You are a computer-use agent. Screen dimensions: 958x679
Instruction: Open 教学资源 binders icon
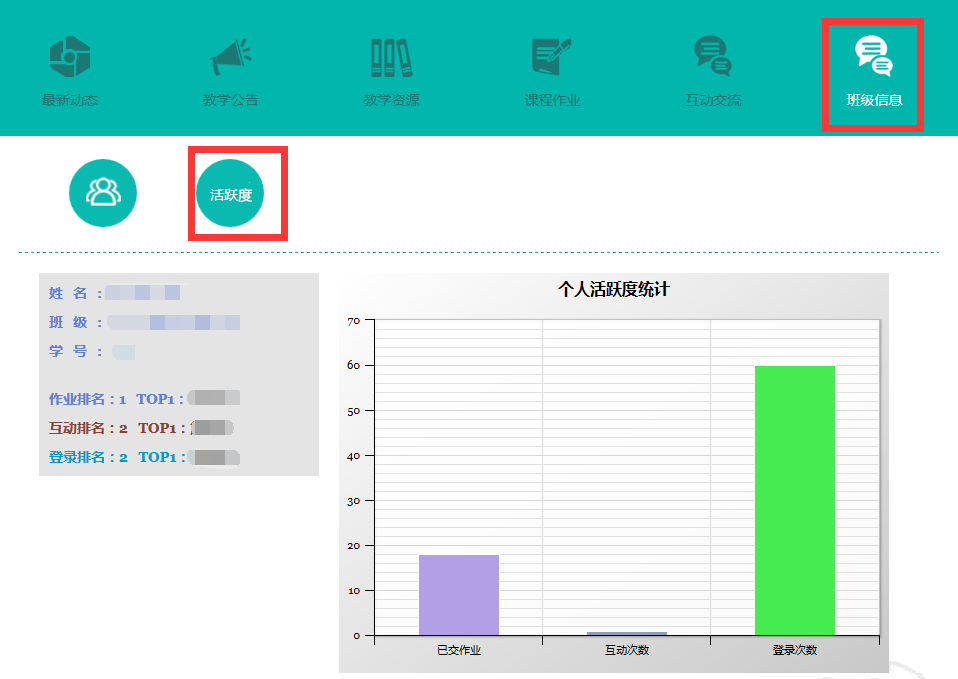click(391, 57)
